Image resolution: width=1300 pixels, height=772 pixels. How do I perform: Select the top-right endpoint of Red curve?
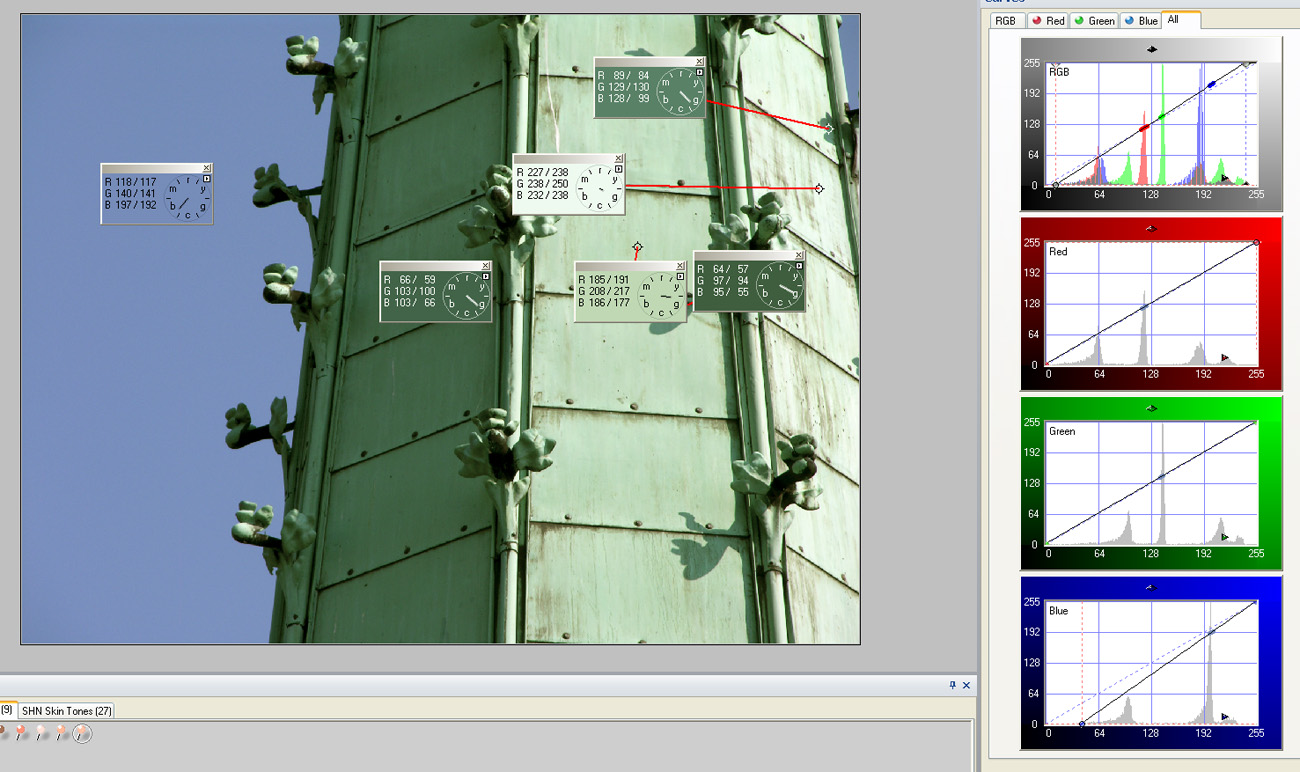point(1256,242)
